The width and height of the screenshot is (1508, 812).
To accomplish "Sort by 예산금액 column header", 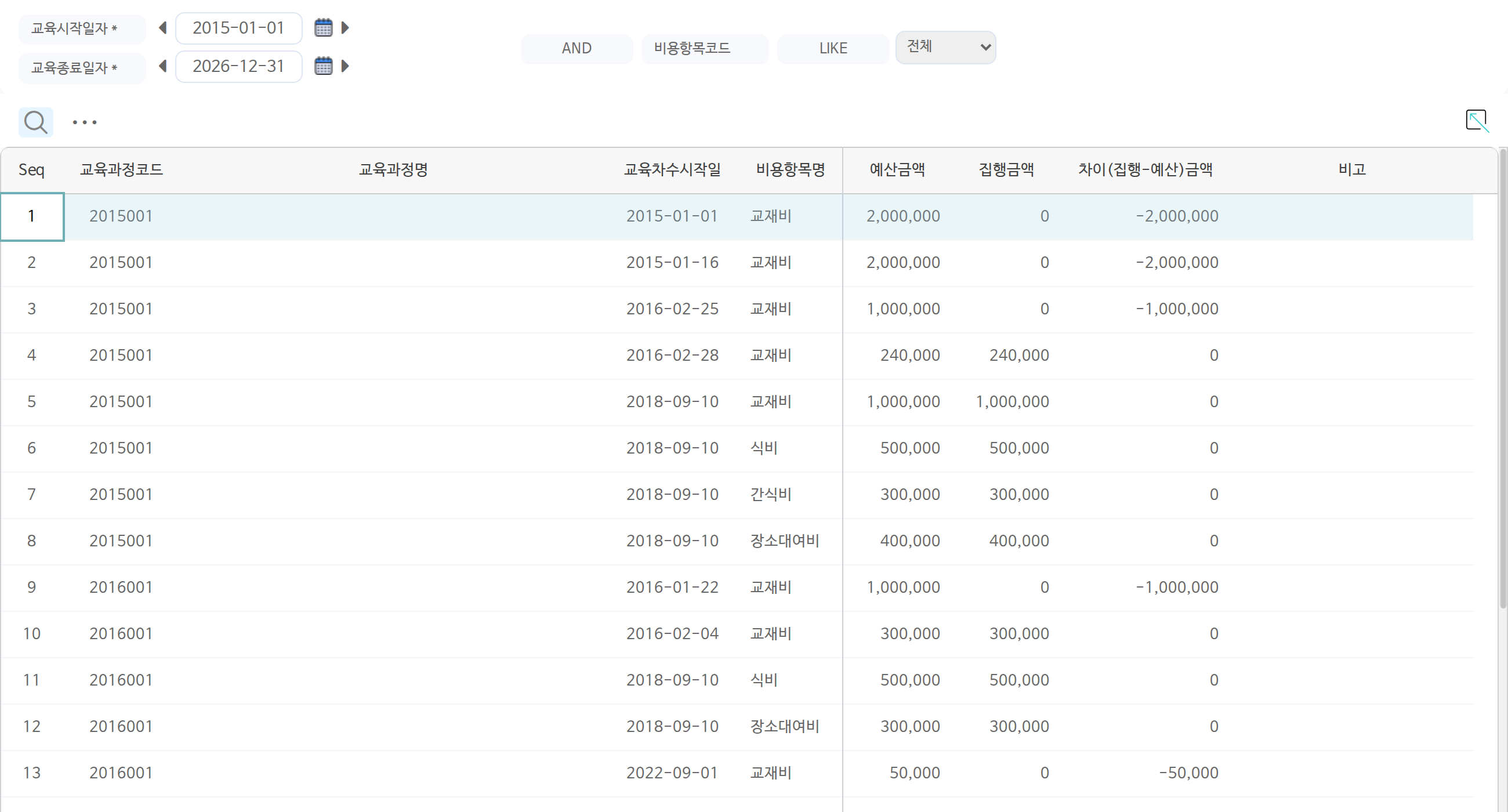I will pyautogui.click(x=897, y=170).
